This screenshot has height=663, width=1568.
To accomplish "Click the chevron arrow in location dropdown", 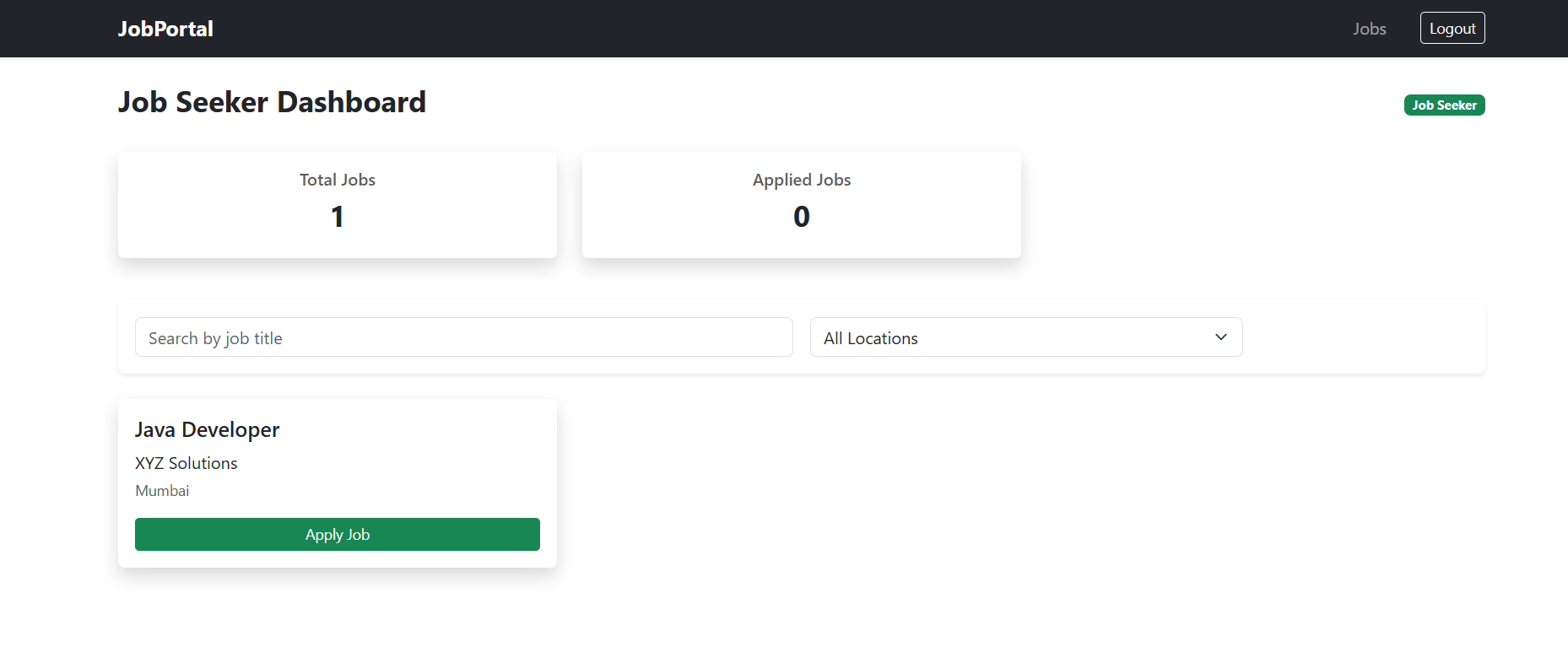I will 1220,337.
